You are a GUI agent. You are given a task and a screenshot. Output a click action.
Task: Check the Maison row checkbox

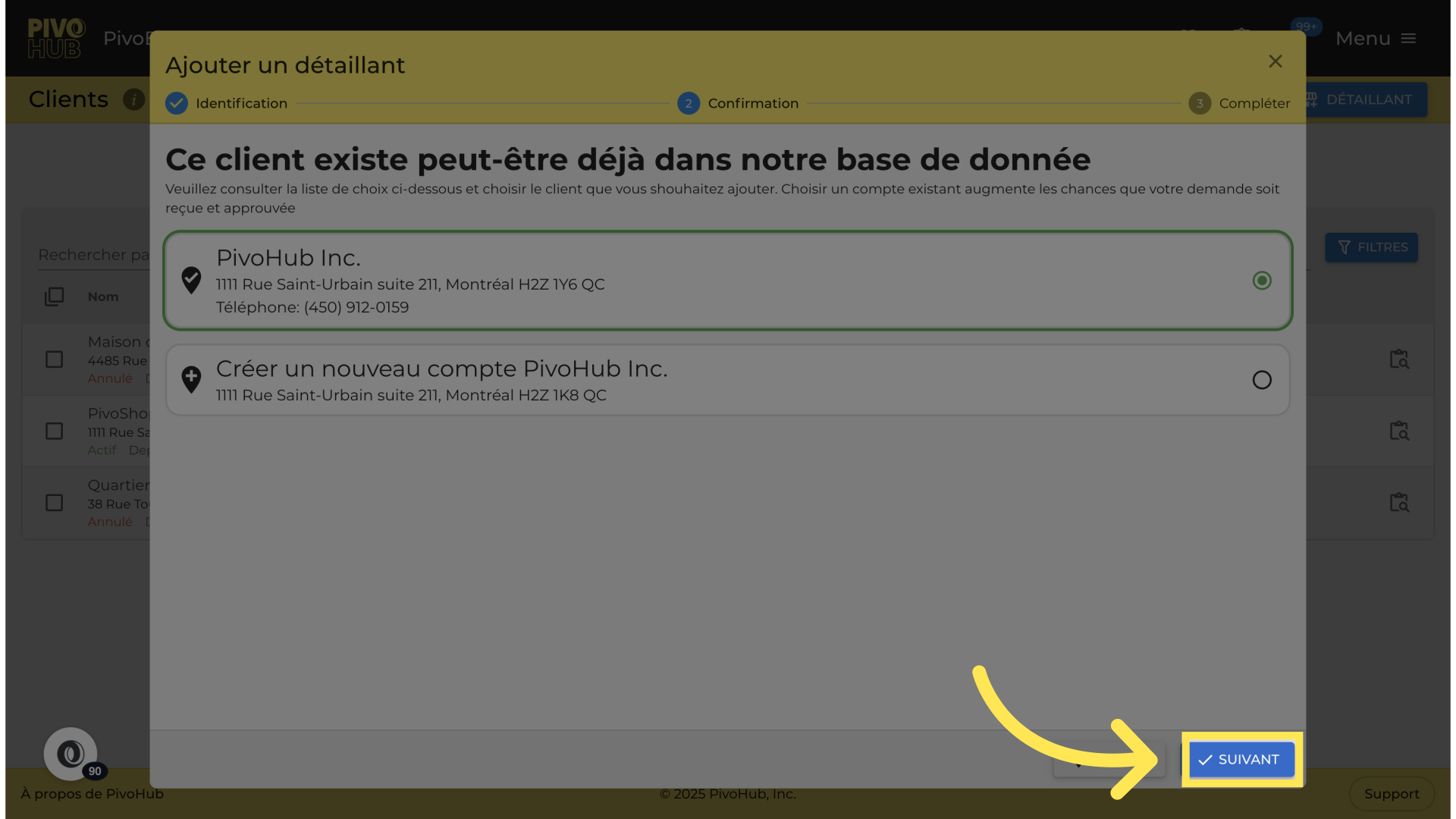54,359
